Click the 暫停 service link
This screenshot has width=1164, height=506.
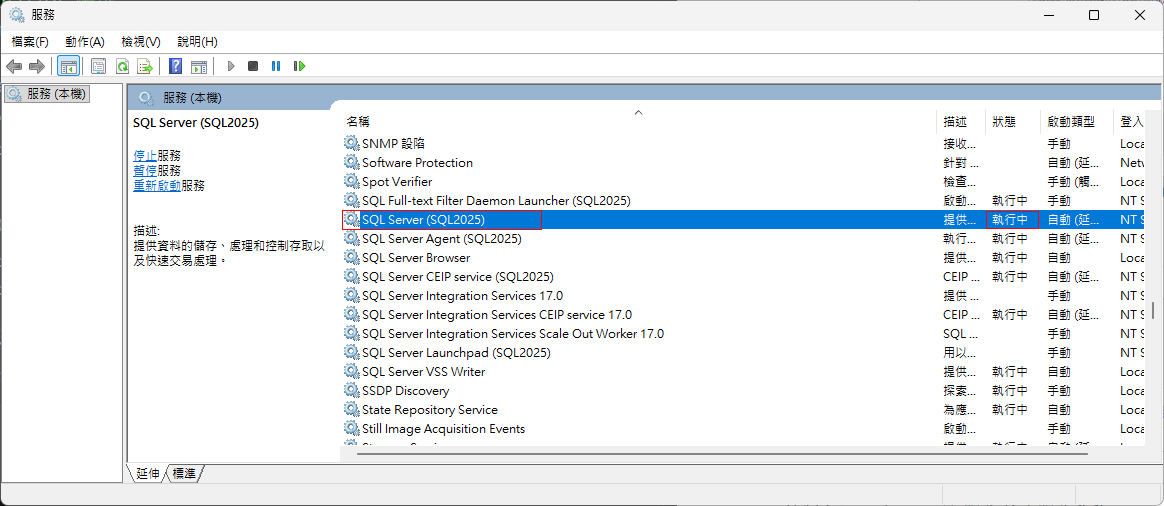point(145,171)
